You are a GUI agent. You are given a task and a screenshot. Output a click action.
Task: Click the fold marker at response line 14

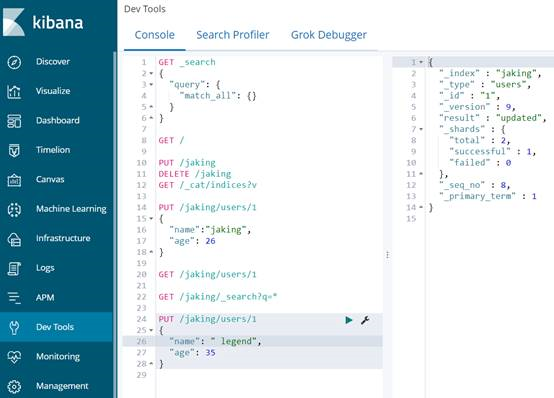click(x=421, y=207)
